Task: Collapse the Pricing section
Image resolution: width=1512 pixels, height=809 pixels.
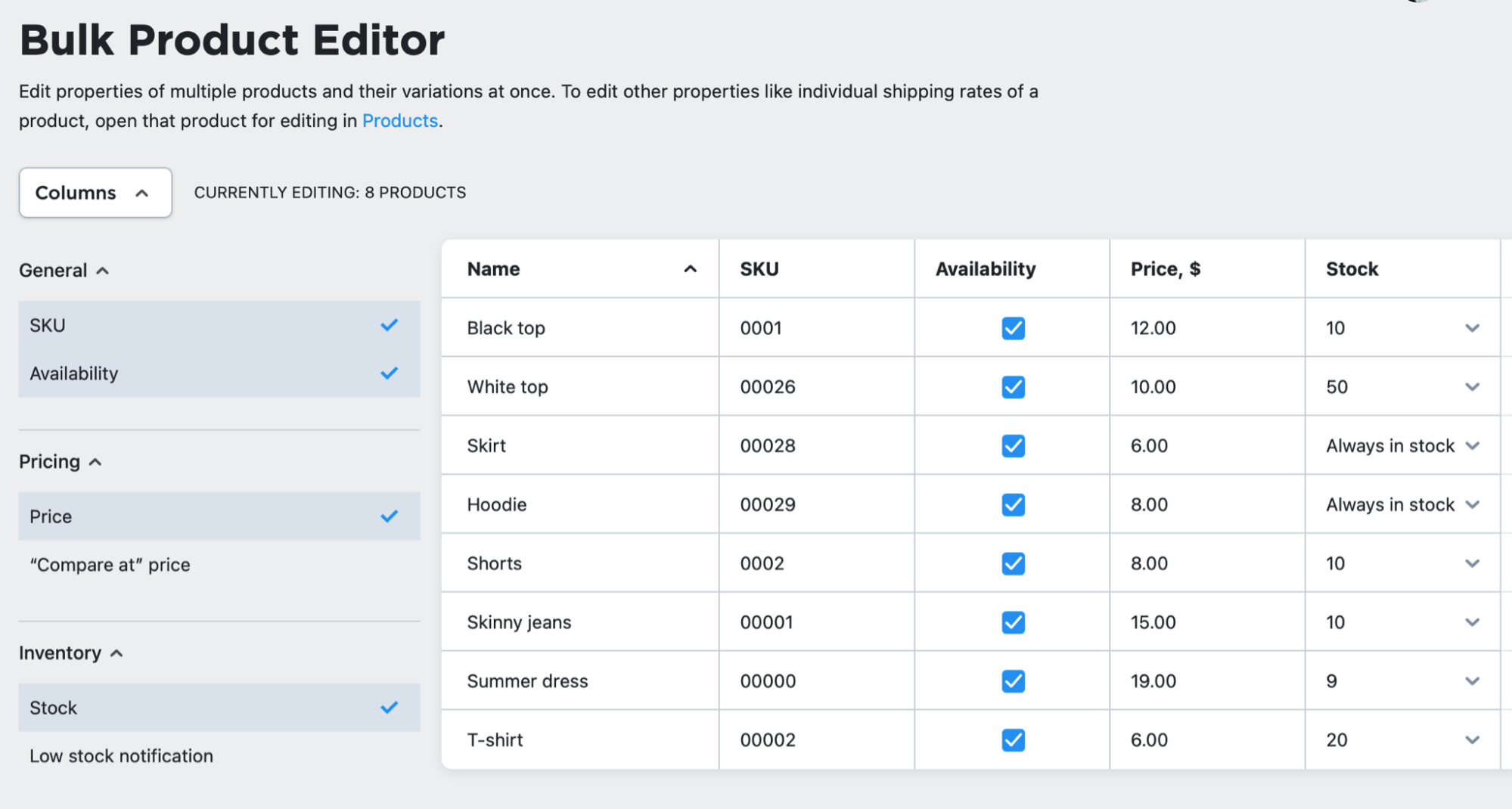Action: pyautogui.click(x=95, y=461)
